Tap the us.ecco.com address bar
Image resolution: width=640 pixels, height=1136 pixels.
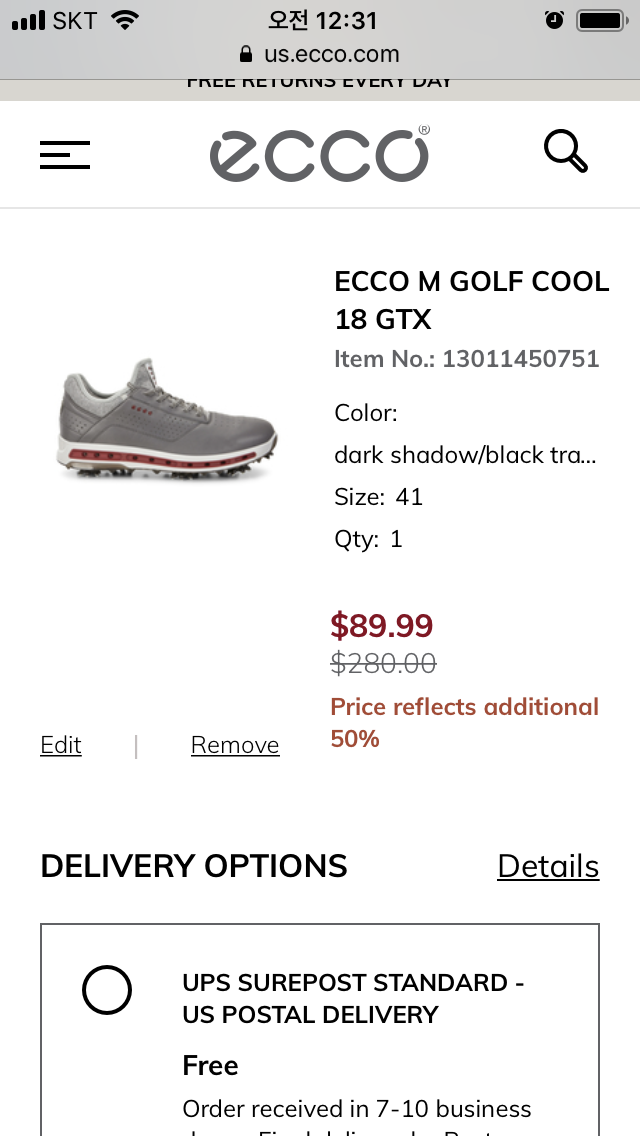(331, 54)
